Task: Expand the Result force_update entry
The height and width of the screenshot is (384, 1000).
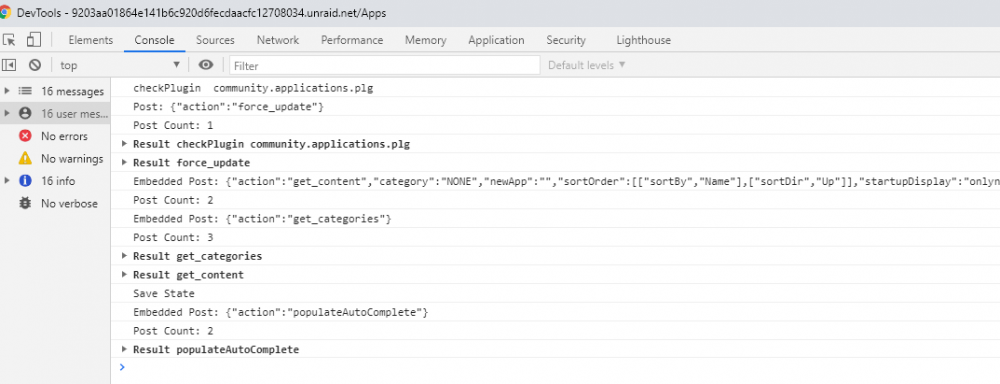Action: click(124, 163)
